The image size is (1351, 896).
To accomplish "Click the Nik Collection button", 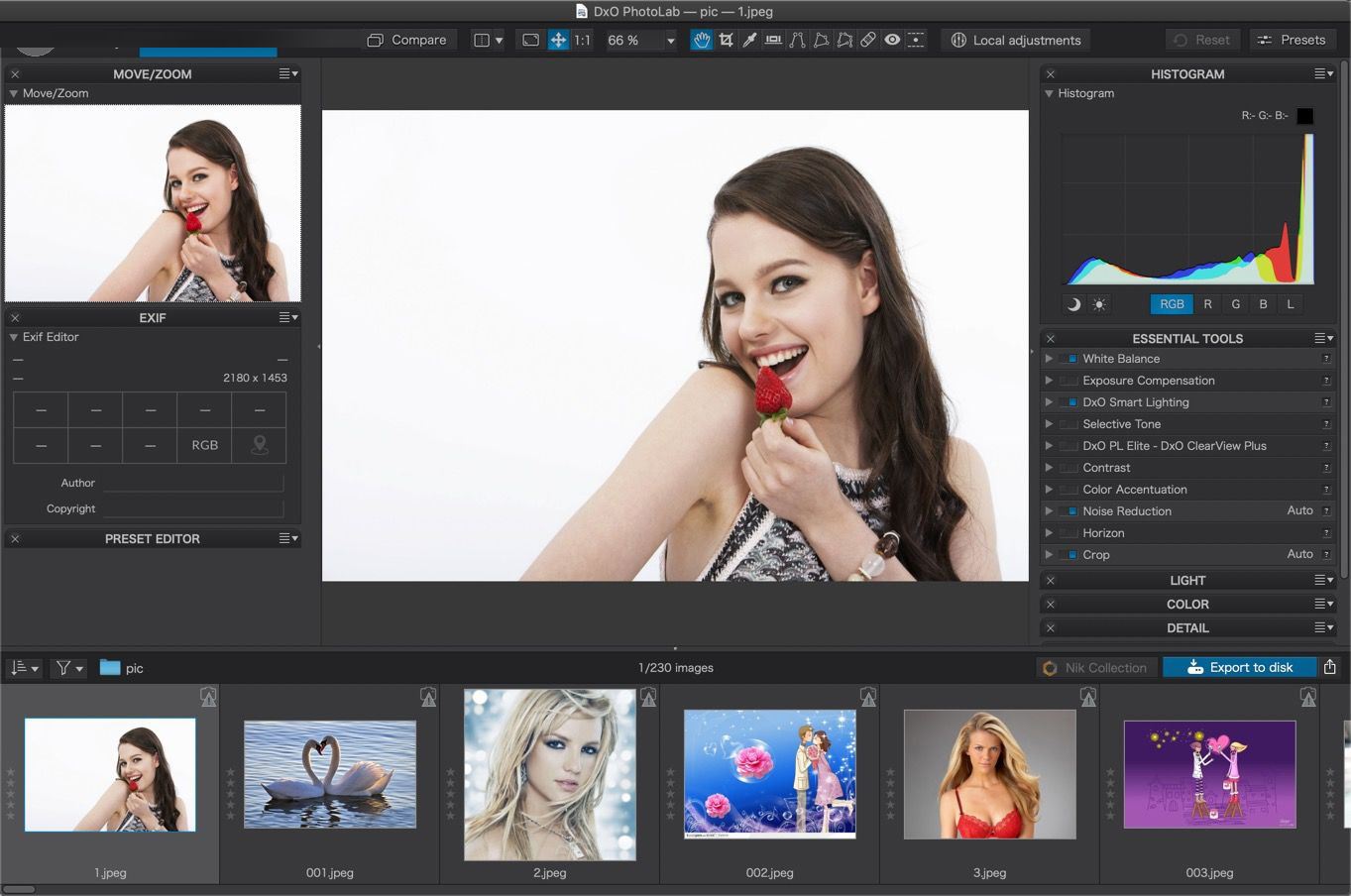I will point(1095,667).
